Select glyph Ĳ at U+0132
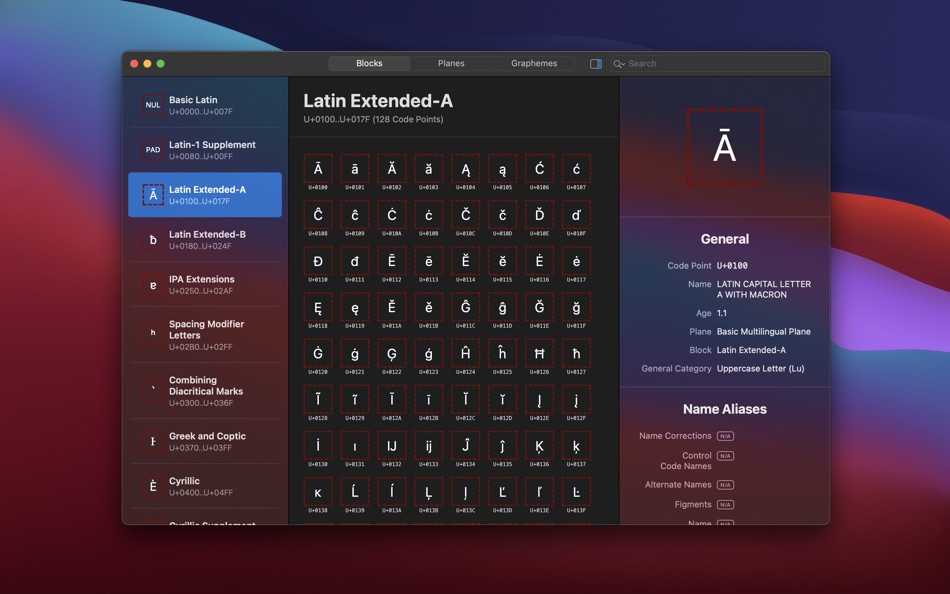This screenshot has height=594, width=950. [x=392, y=446]
